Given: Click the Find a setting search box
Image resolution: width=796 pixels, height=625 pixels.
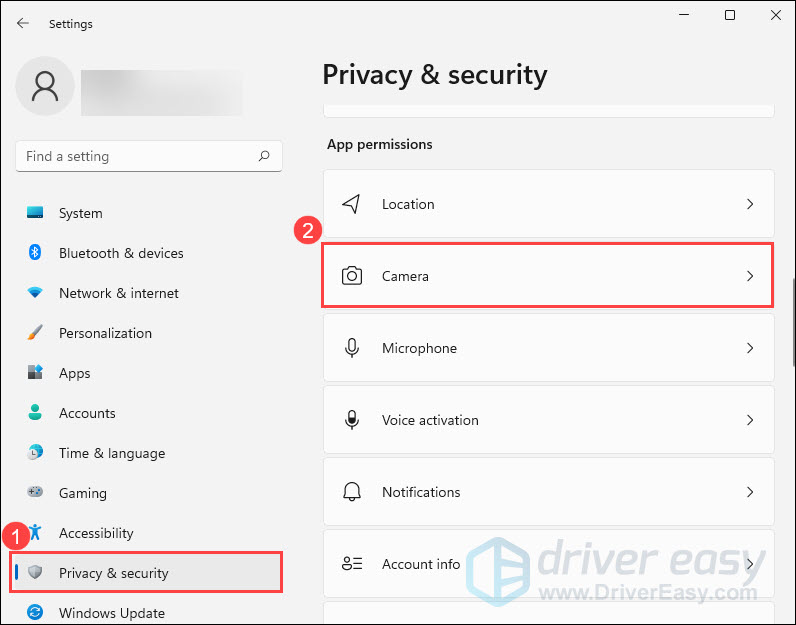Looking at the screenshot, I should point(138,156).
